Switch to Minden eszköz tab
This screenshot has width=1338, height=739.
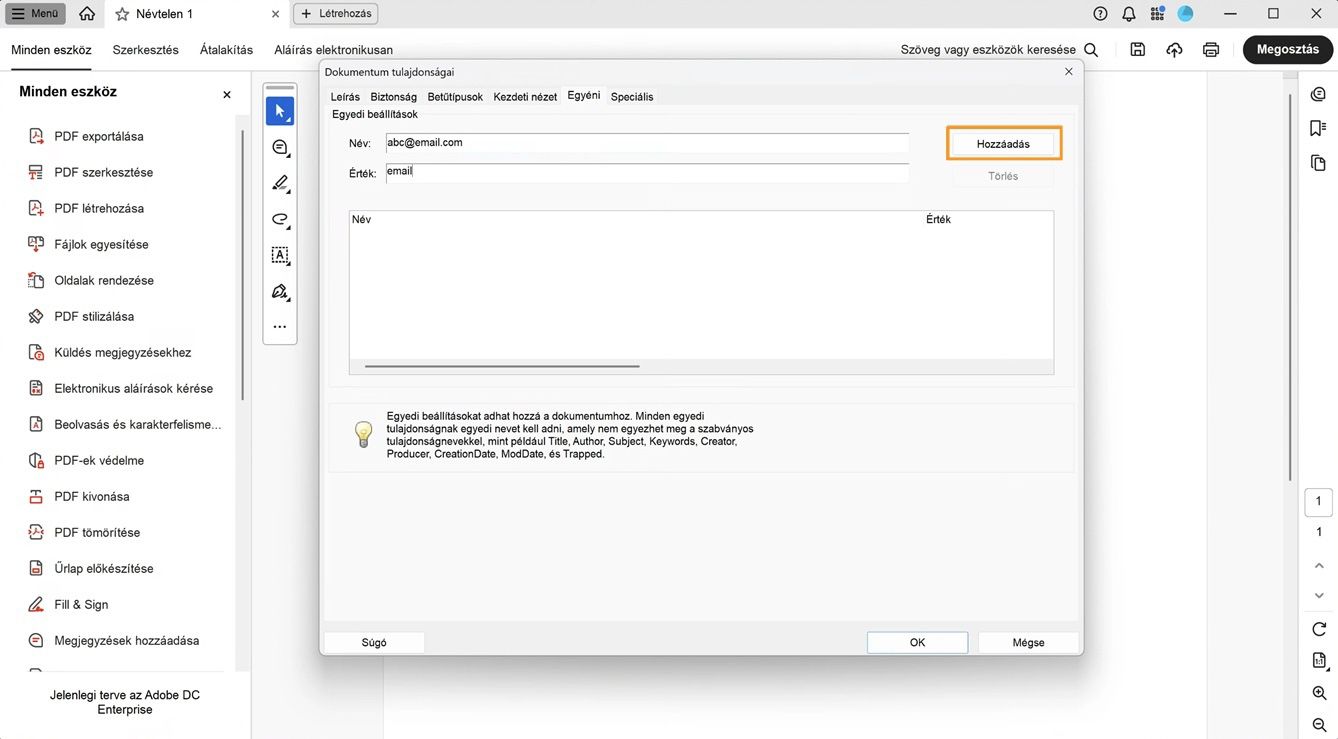51,50
